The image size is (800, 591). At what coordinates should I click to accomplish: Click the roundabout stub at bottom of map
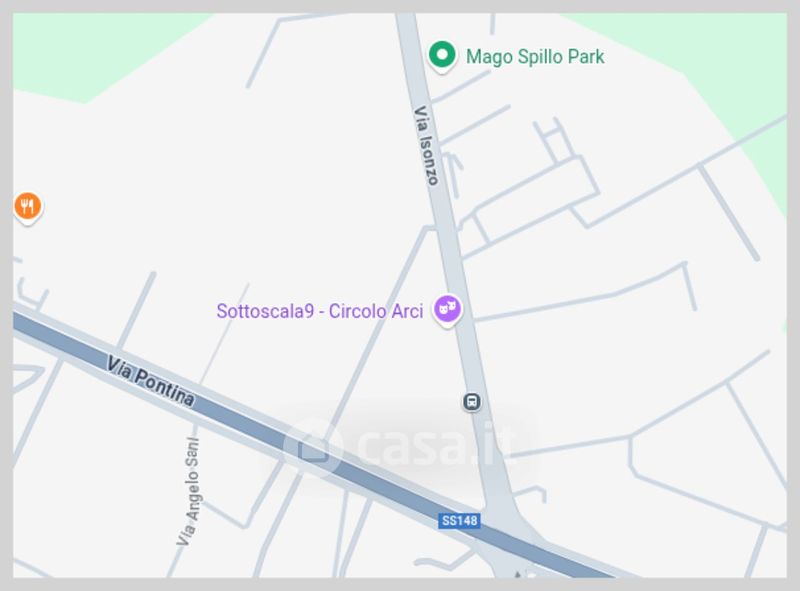(x=513, y=569)
